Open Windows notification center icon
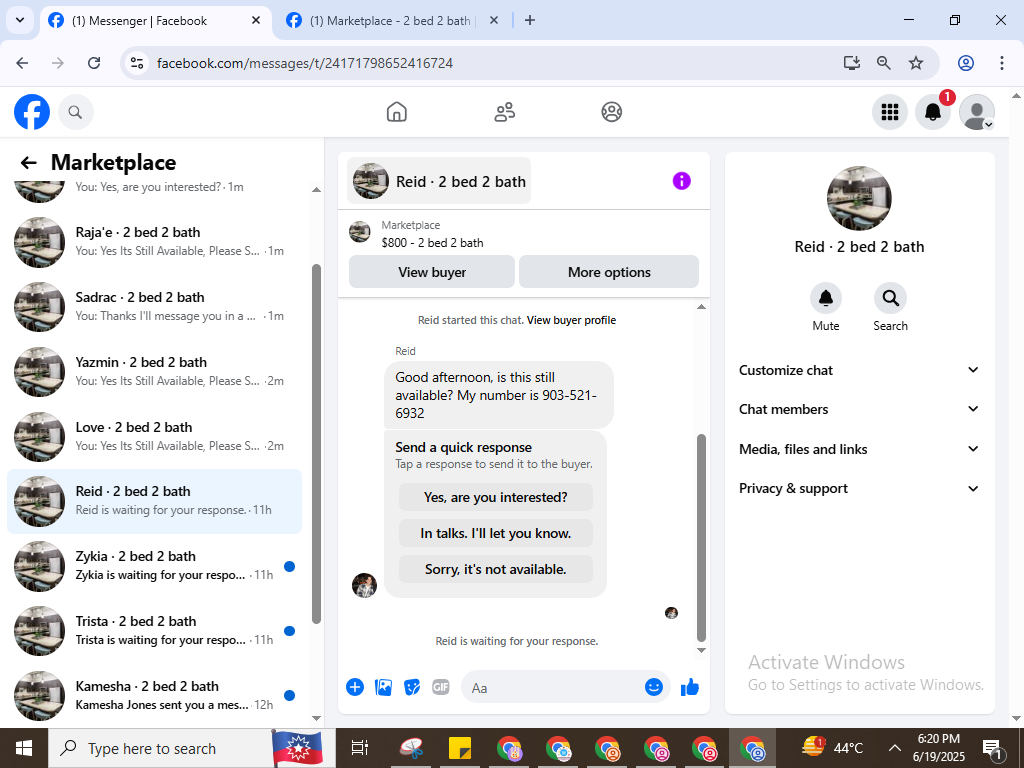 tap(993, 748)
